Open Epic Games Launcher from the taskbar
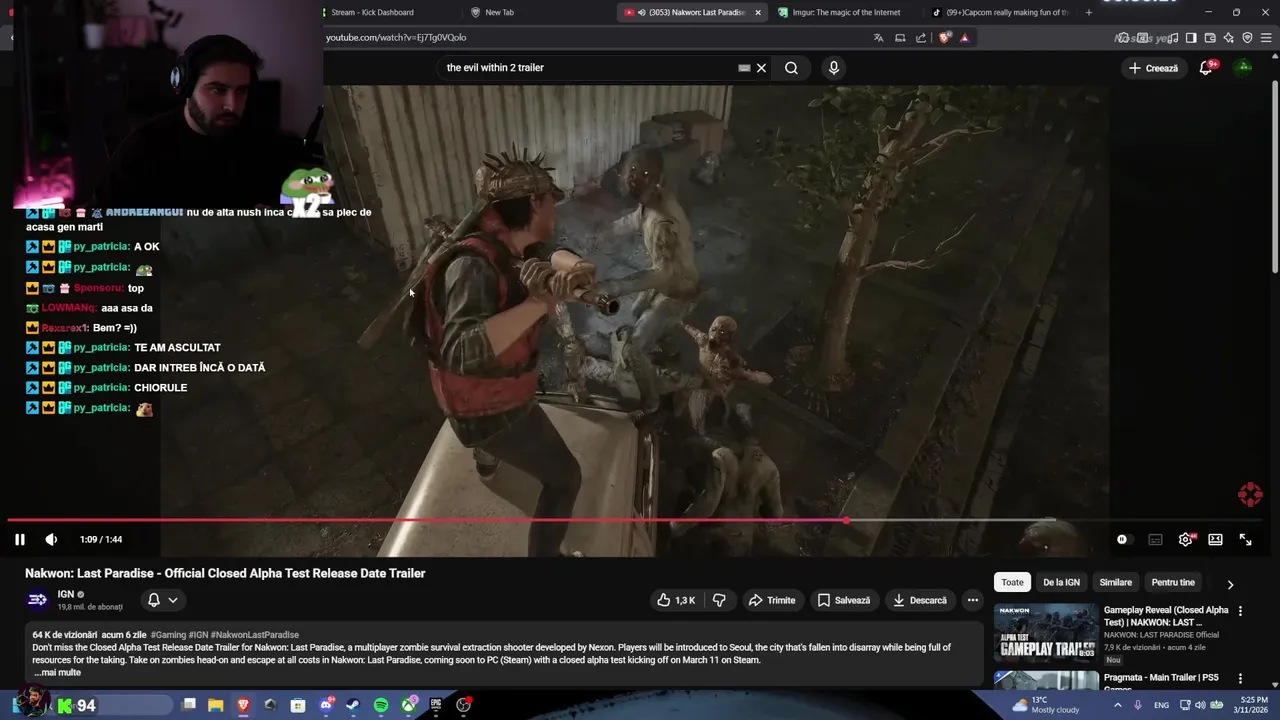This screenshot has width=1280, height=720. (435, 705)
